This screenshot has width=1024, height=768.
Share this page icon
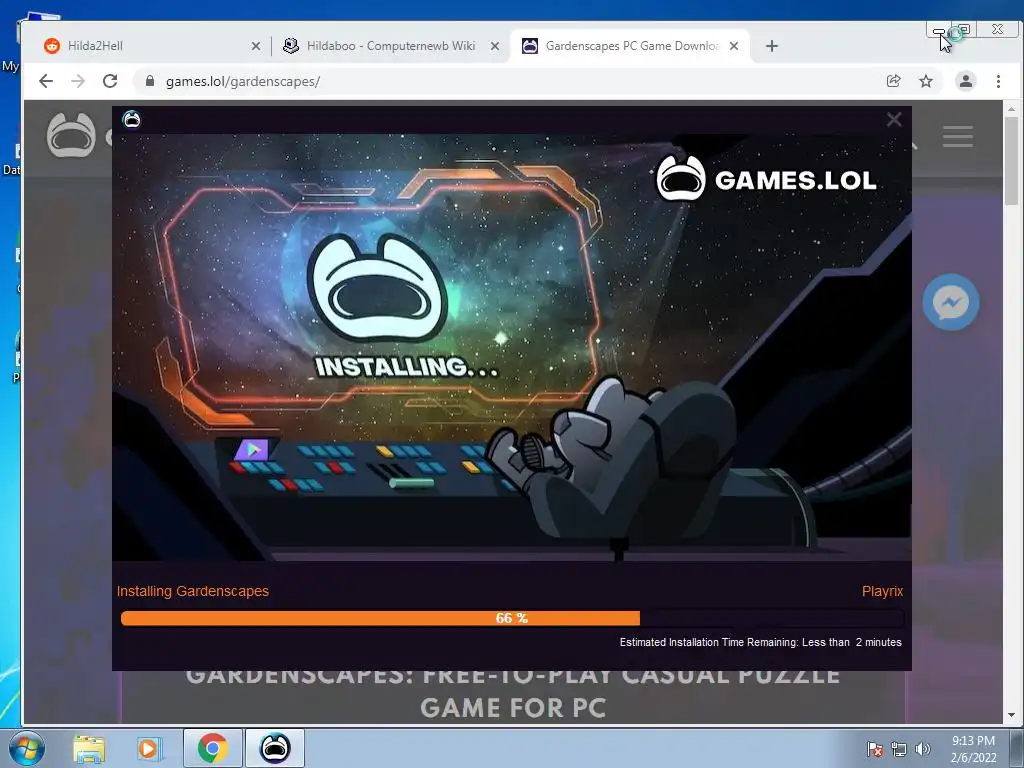pyautogui.click(x=893, y=81)
